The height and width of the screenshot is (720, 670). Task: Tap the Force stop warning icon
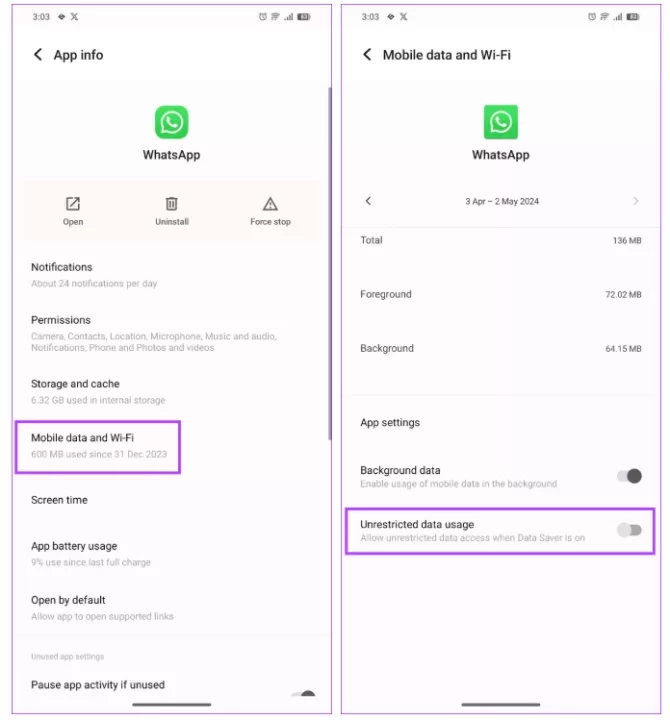(x=270, y=203)
